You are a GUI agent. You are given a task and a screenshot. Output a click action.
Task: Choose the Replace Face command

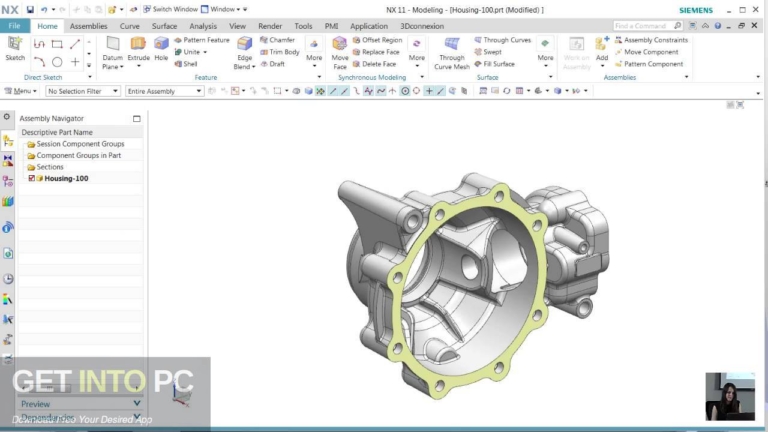coord(376,51)
